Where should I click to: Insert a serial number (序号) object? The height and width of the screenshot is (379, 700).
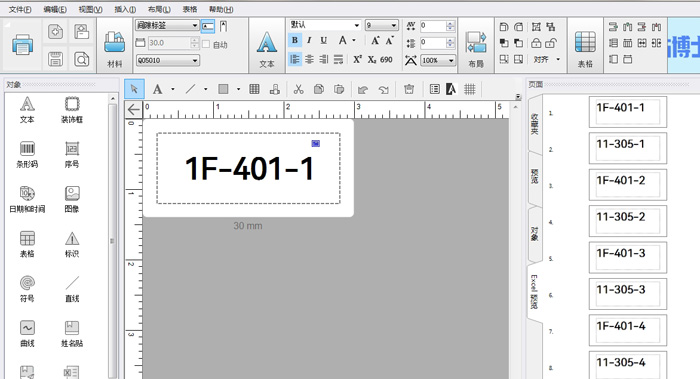click(72, 154)
